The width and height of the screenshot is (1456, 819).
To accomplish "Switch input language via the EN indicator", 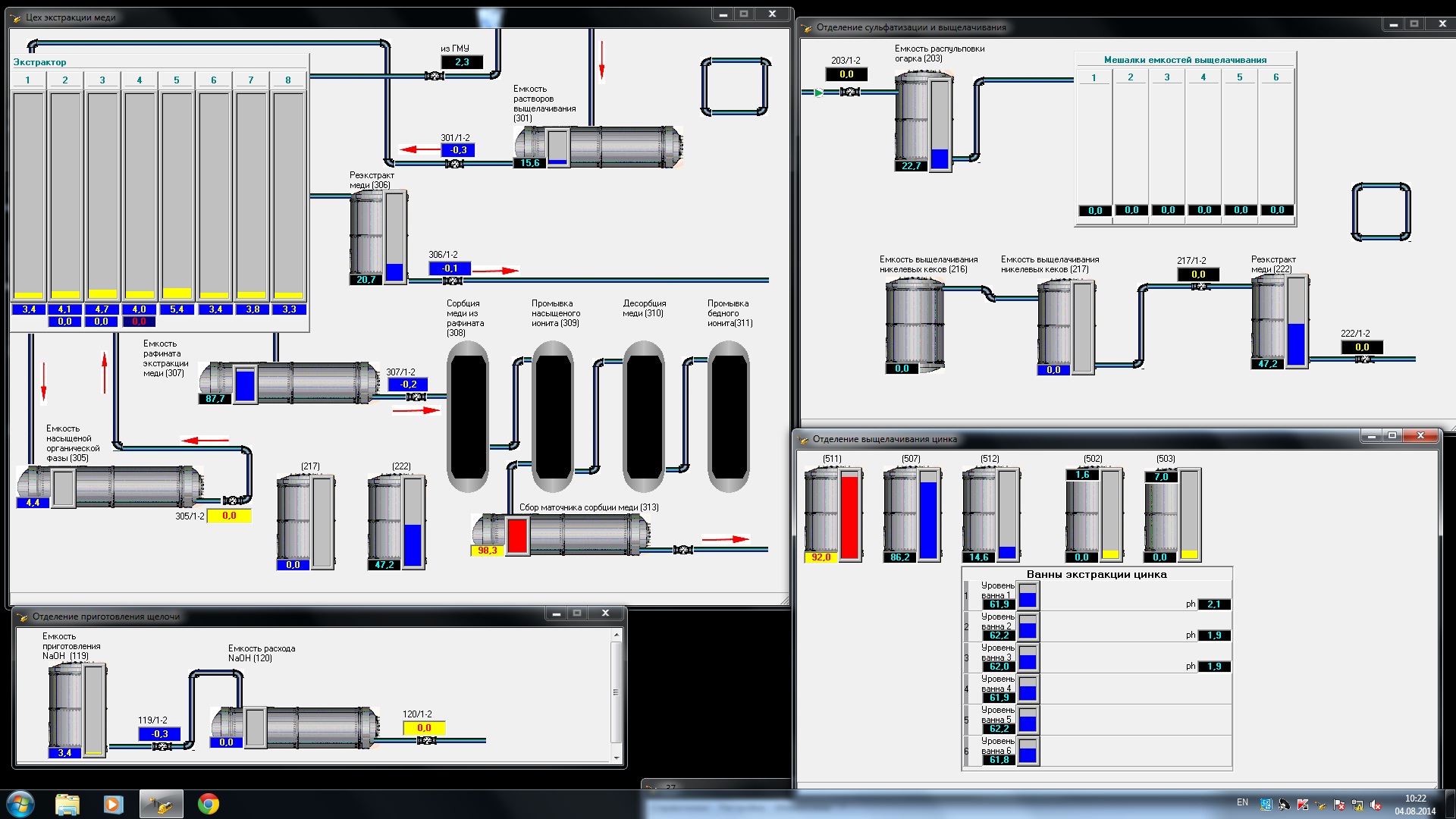I will [x=1242, y=802].
